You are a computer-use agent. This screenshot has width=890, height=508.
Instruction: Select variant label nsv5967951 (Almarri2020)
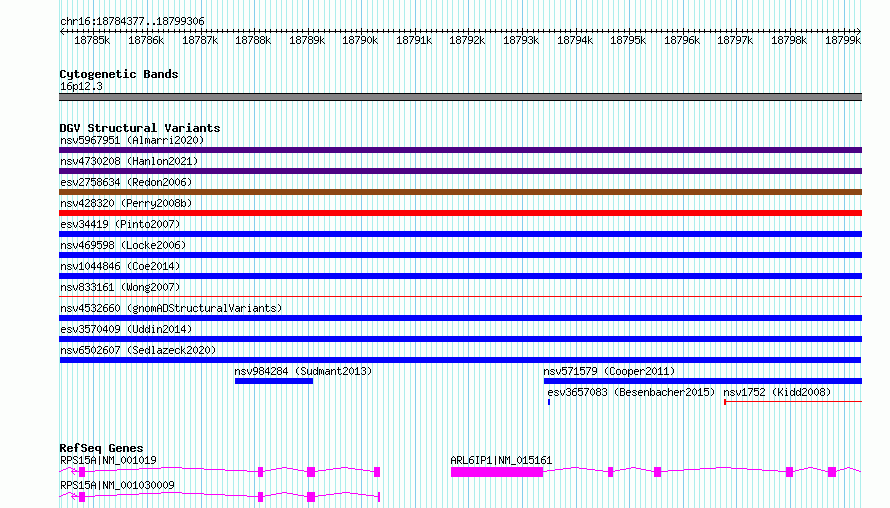tap(132, 140)
